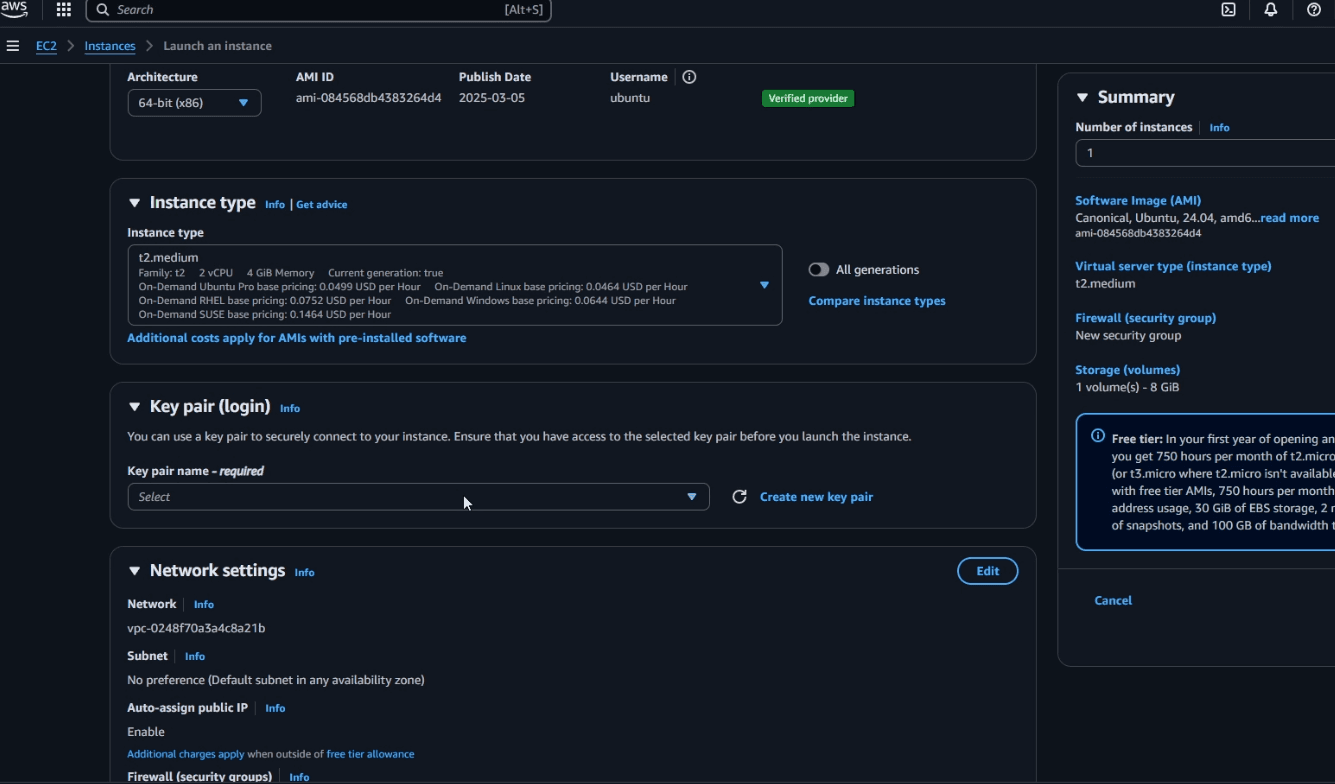The height and width of the screenshot is (784, 1335).
Task: Click Additional costs apply for AMIs link
Action: [297, 338]
